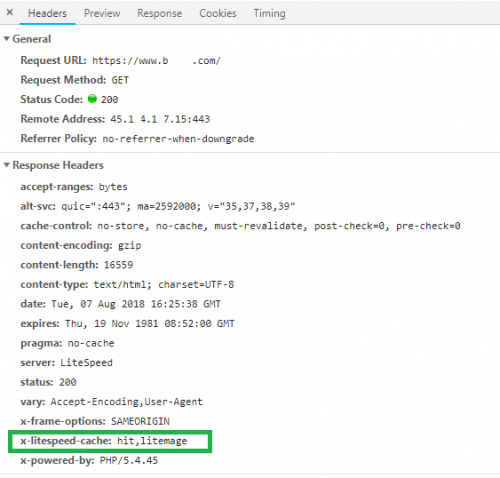This screenshot has height=478, width=500.
Task: Click the Remote Address value
Action: (x=160, y=119)
